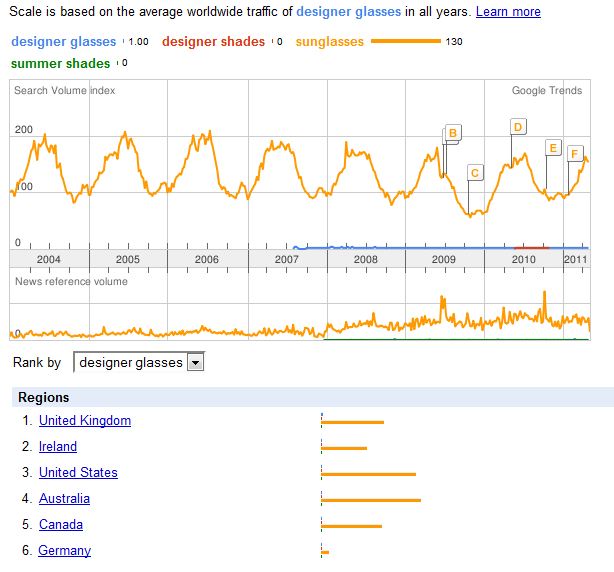
Task: Open the Canada region link
Action: 61,524
